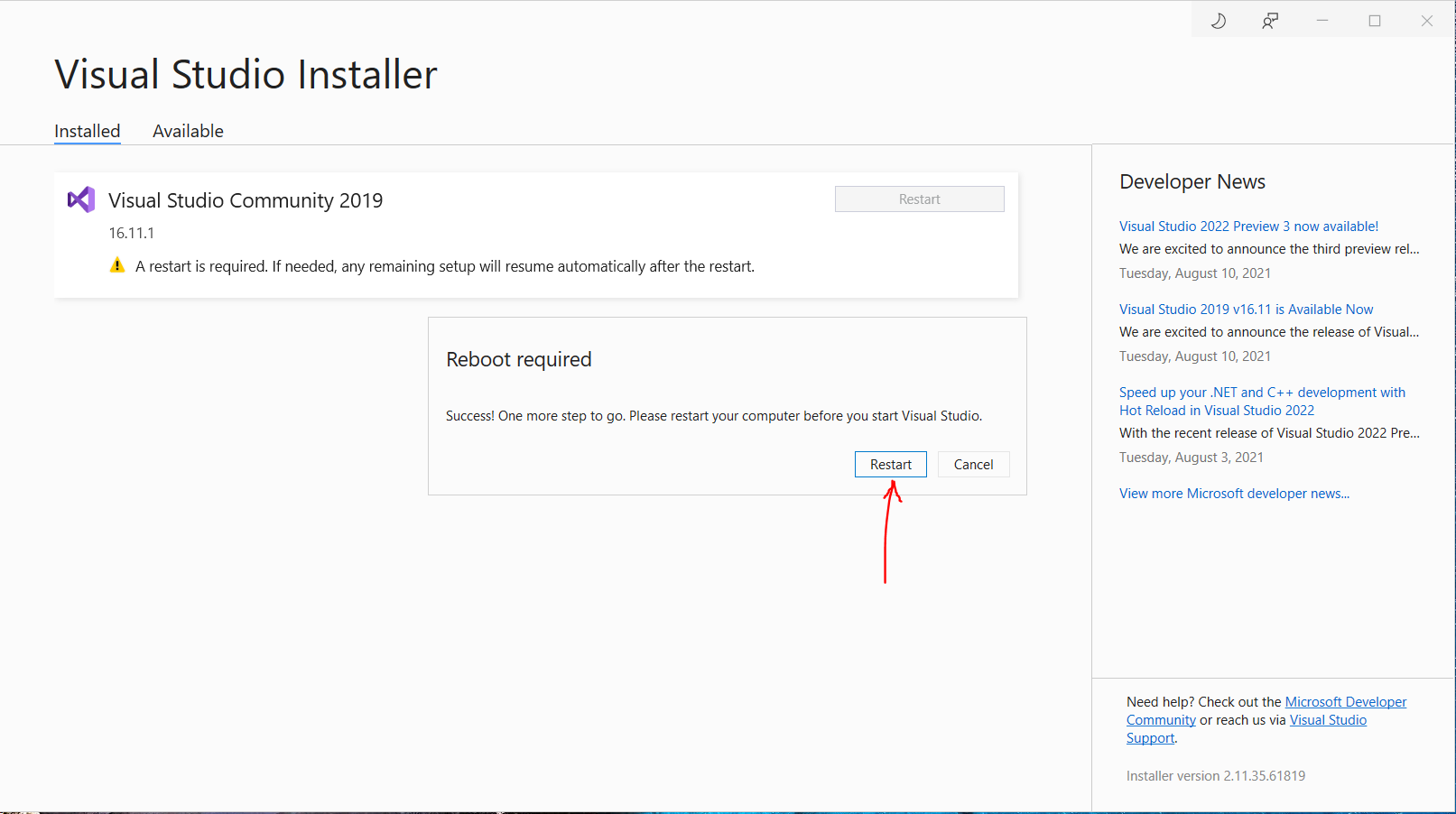Click 'With the recent release of Visual Studio 2022' text
The width and height of the screenshot is (1456, 814).
click(1269, 433)
